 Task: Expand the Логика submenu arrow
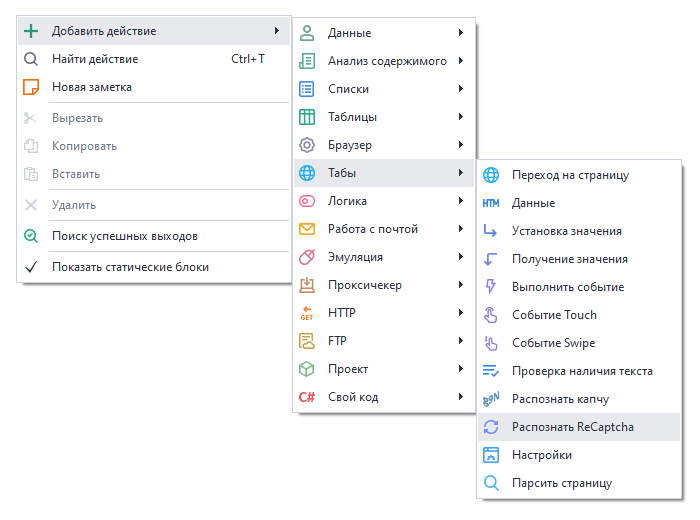pyautogui.click(x=460, y=201)
